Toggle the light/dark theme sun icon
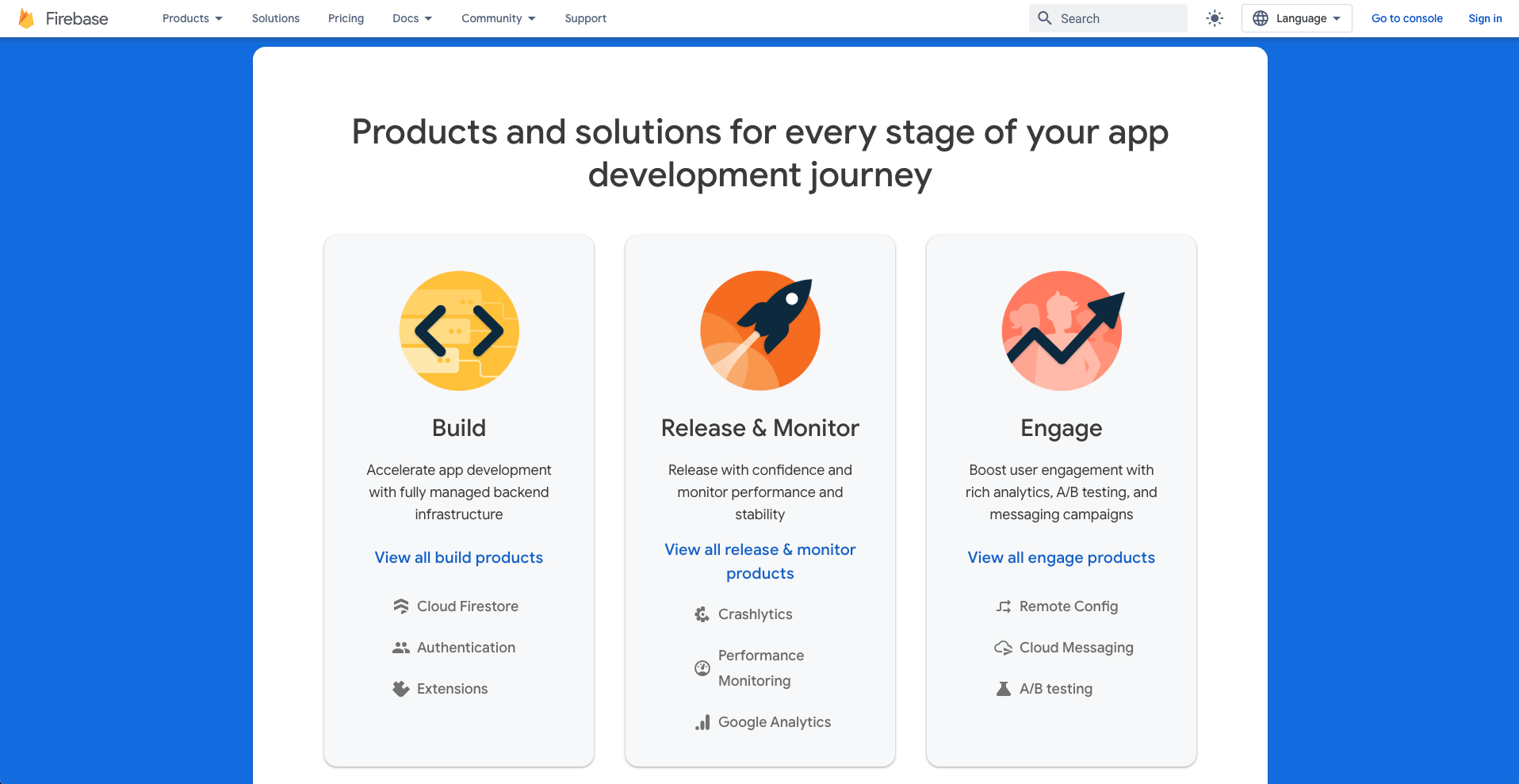This screenshot has width=1519, height=784. [1215, 18]
